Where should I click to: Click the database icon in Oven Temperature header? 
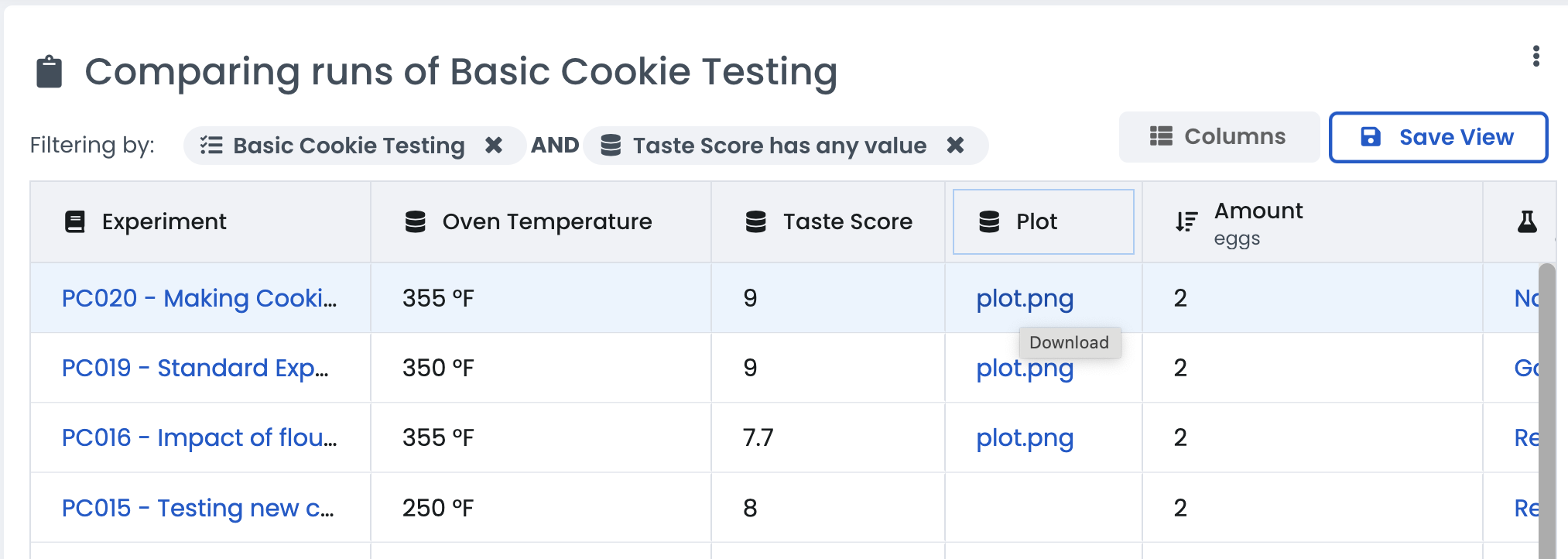[416, 221]
